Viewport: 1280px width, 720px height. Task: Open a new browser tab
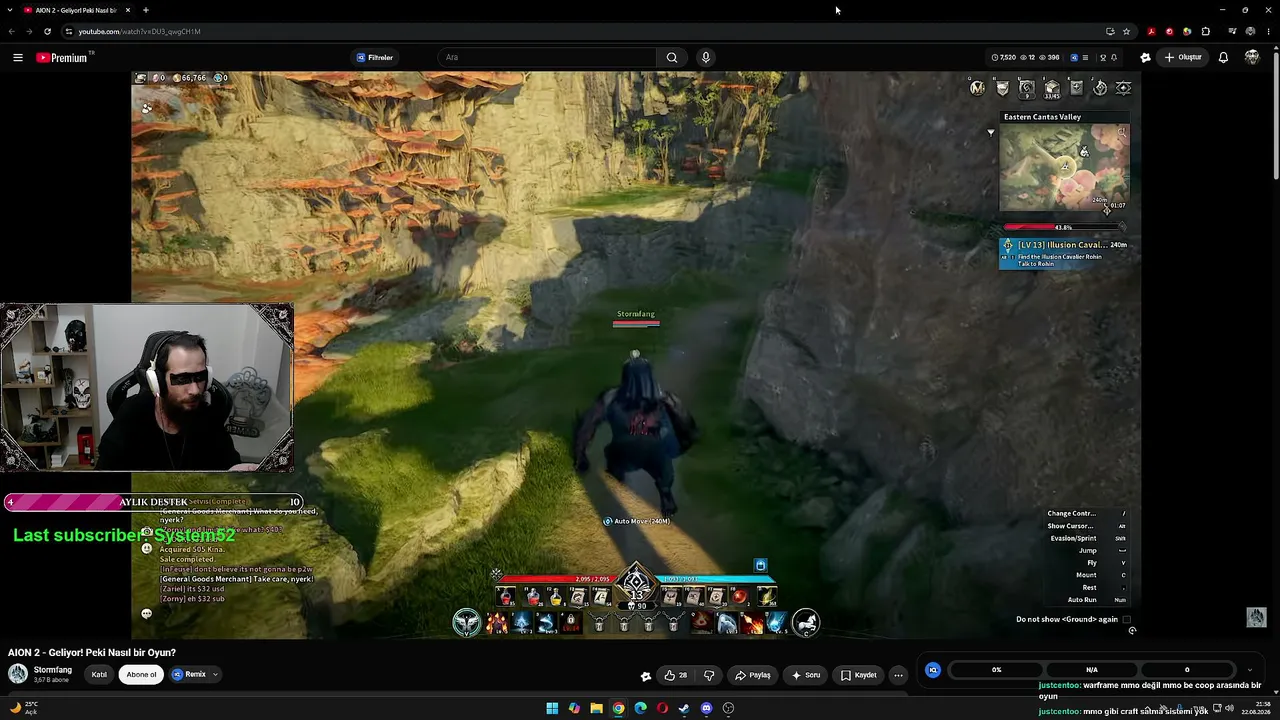[x=146, y=10]
